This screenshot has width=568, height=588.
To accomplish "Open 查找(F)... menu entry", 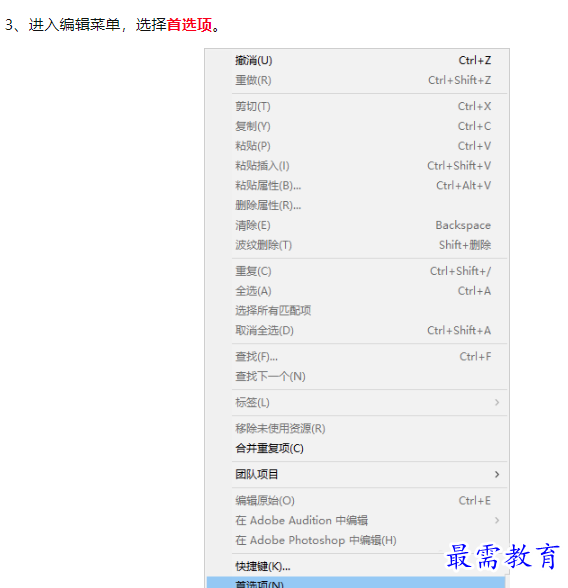I will click(356, 357).
